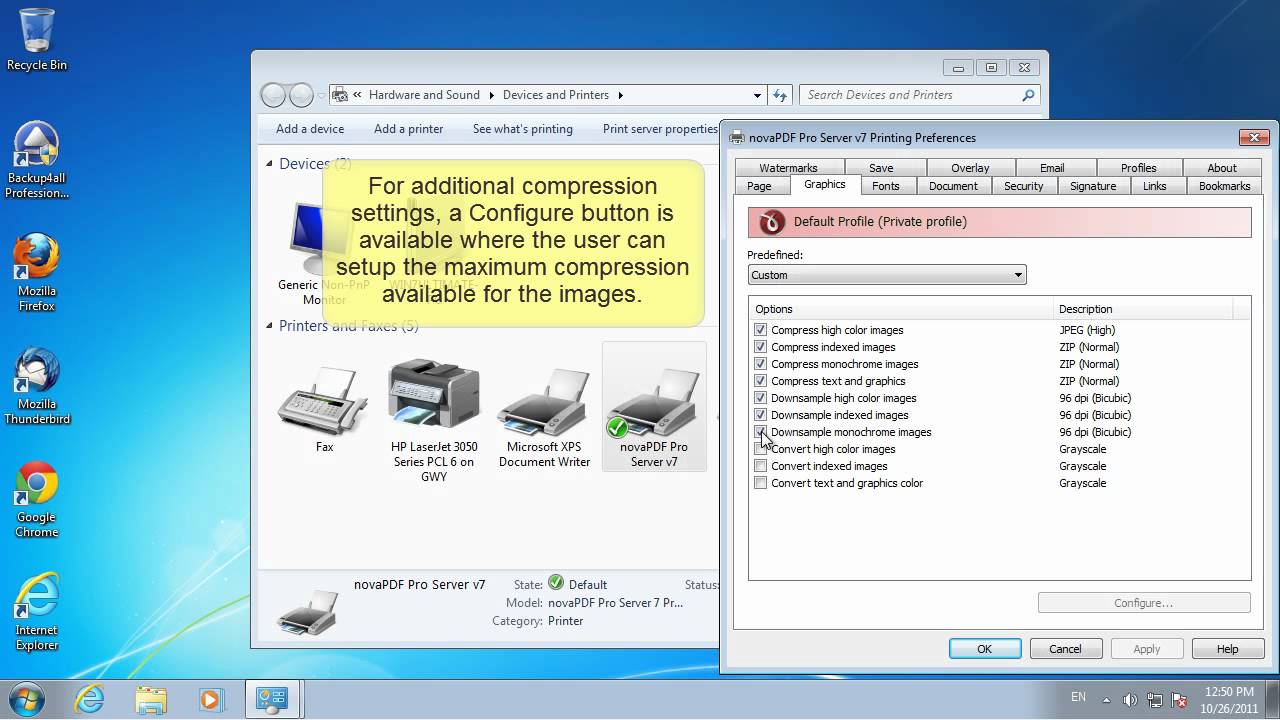Viewport: 1280px width, 720px height.
Task: Check Convert text and graphics color
Action: coord(761,483)
